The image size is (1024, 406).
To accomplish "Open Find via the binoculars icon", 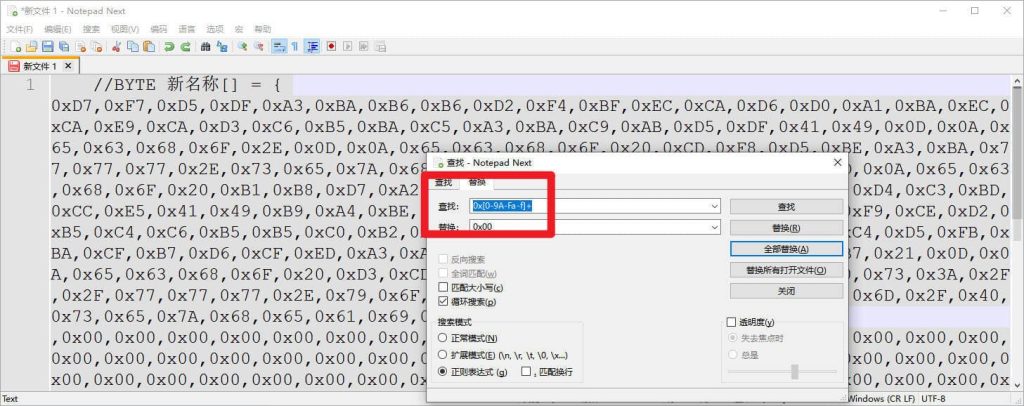I will click(206, 46).
